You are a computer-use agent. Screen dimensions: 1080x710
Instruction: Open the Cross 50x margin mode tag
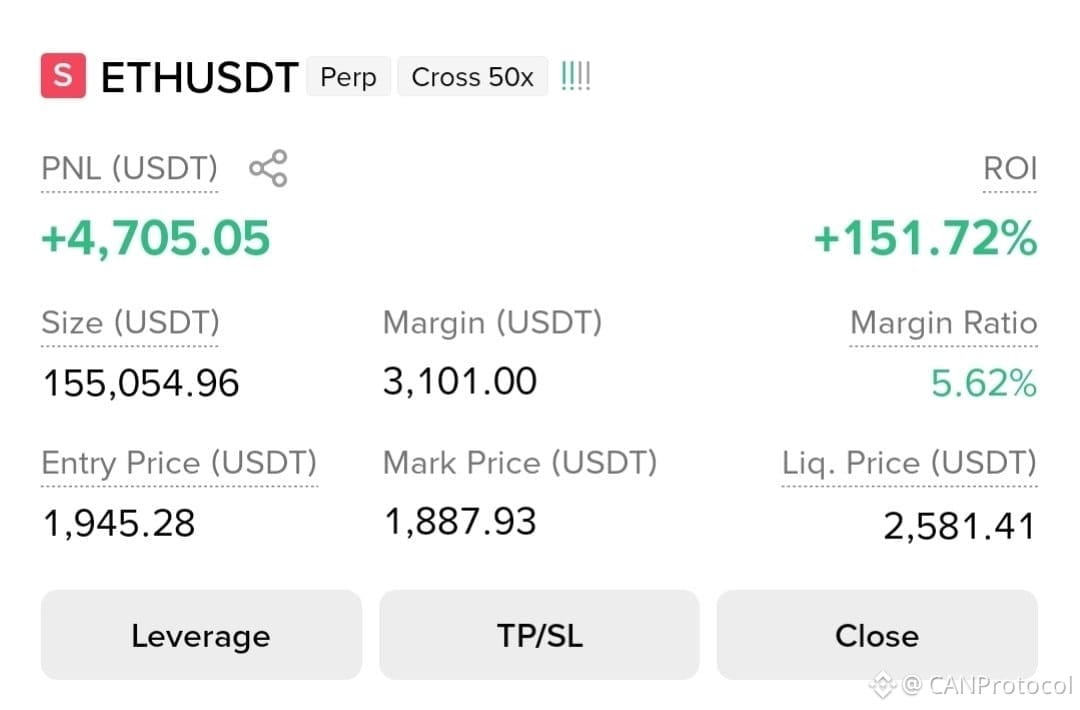tap(472, 76)
